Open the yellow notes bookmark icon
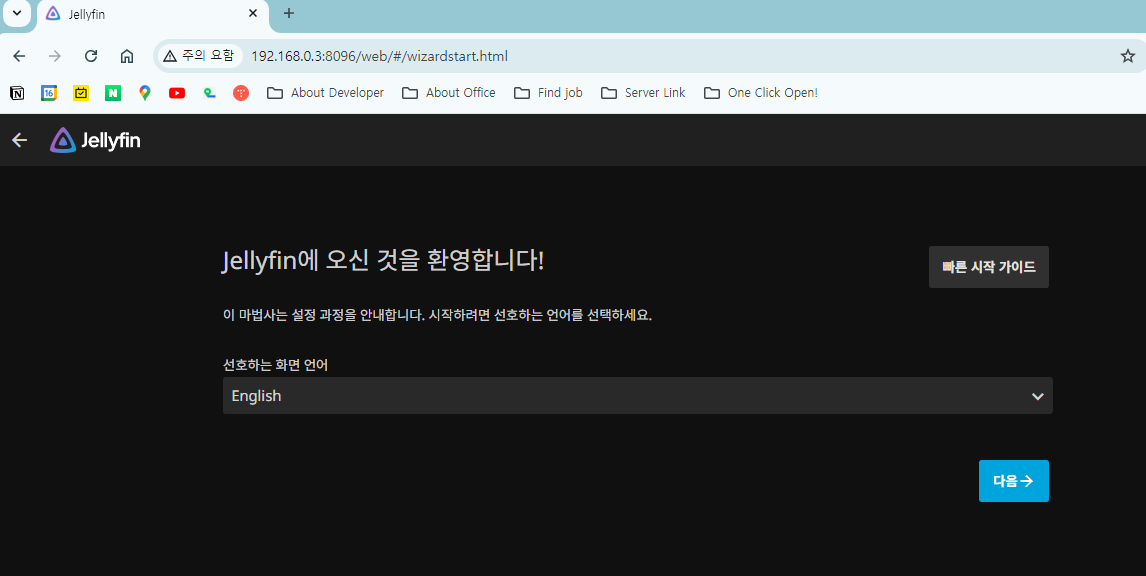 pyautogui.click(x=81, y=93)
